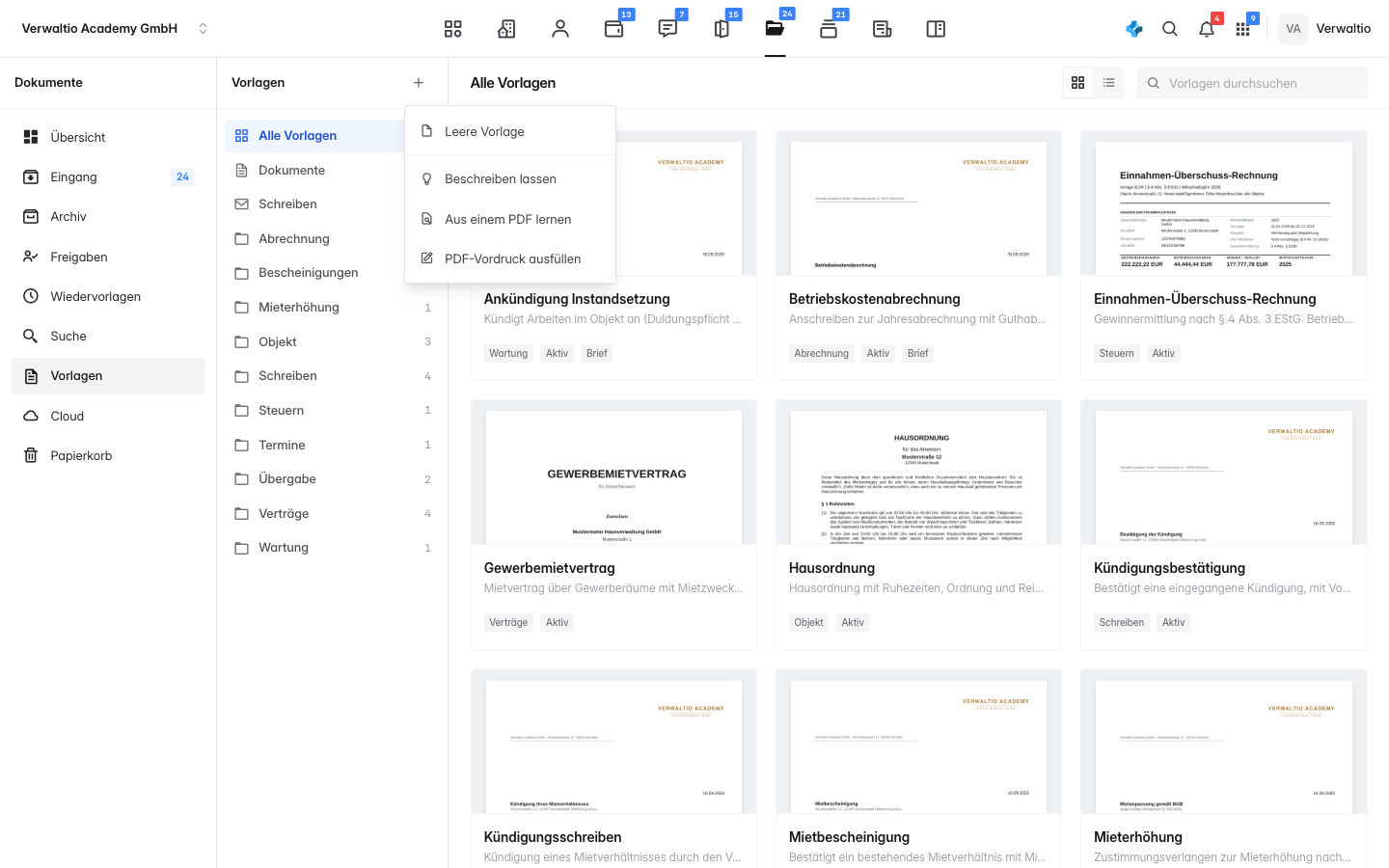Open the Verwaltio user account menu

coord(1324,29)
